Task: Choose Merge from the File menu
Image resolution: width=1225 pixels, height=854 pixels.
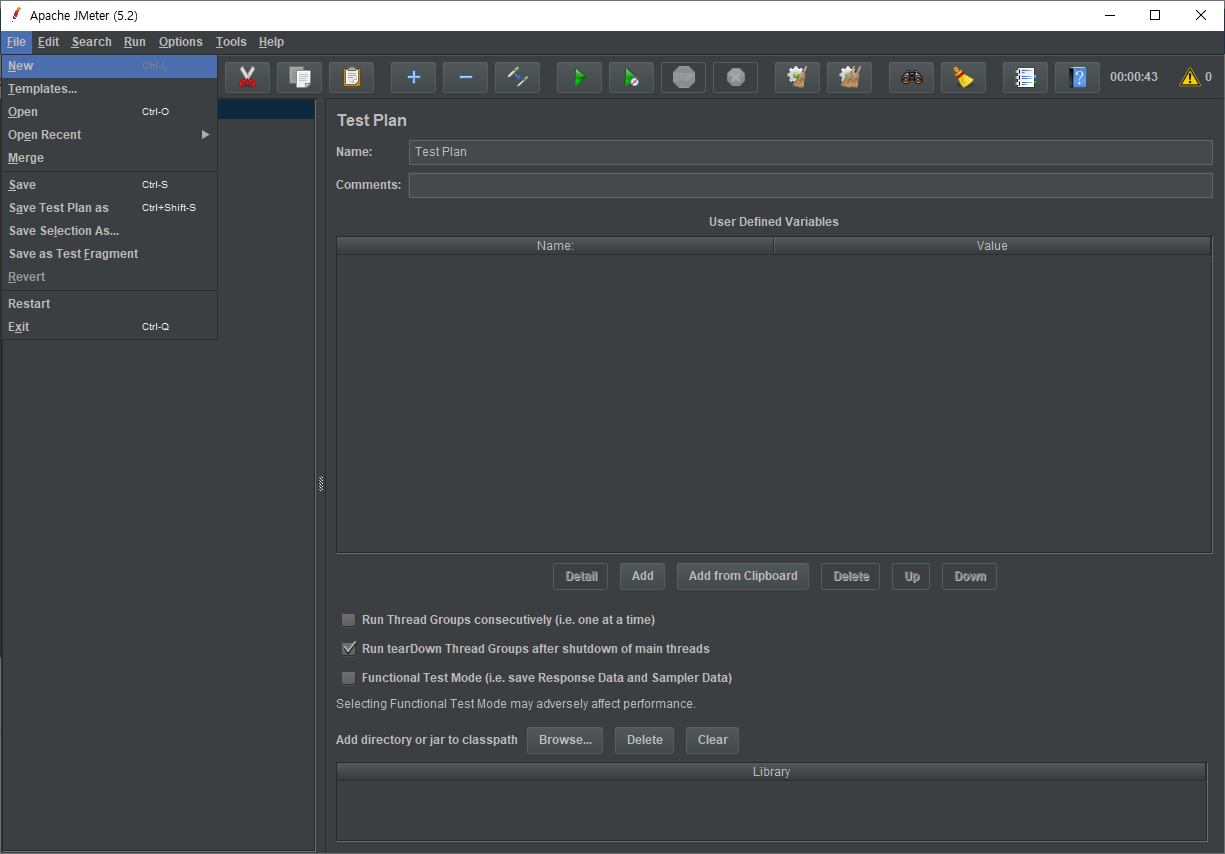Action: click(109, 158)
